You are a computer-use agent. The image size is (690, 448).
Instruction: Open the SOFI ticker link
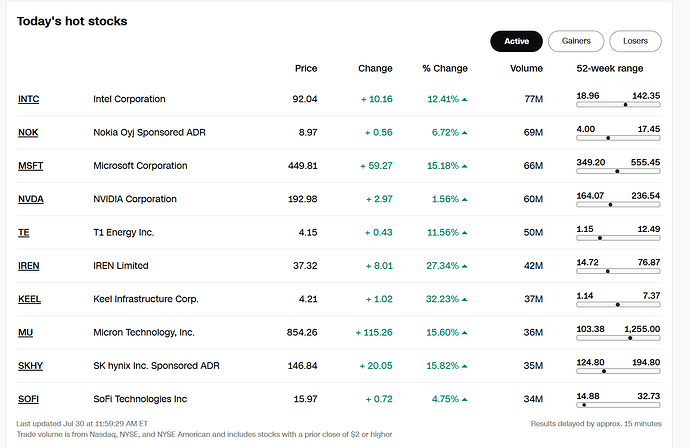pos(28,399)
